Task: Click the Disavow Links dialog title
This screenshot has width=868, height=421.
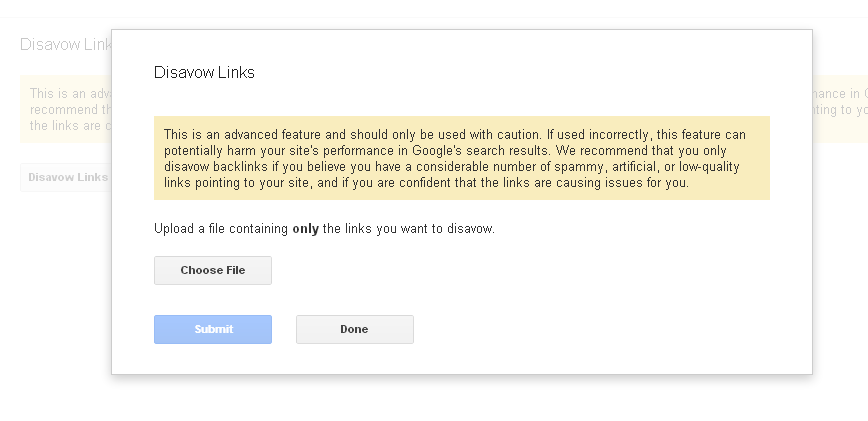Action: pos(204,73)
